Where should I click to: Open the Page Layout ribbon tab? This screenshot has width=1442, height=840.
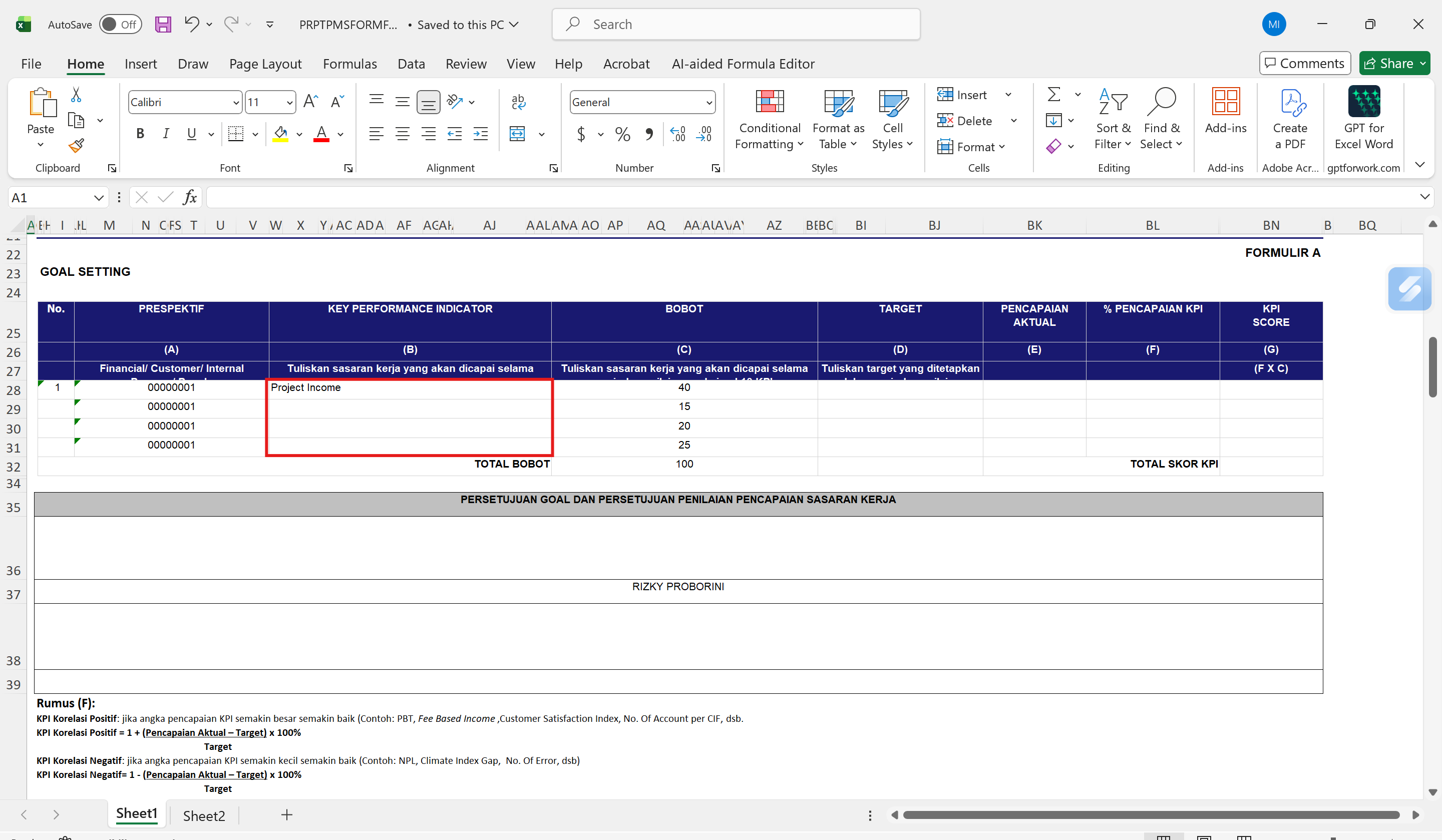click(265, 64)
